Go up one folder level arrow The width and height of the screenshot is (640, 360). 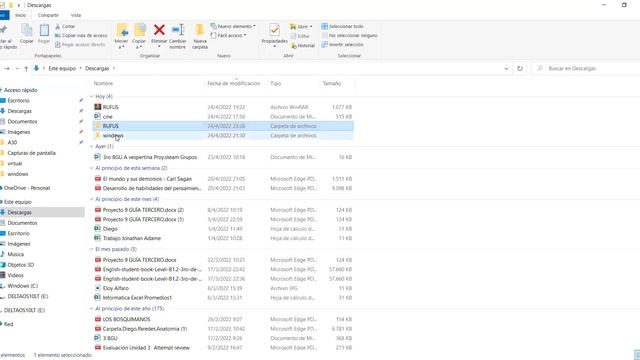[26, 69]
